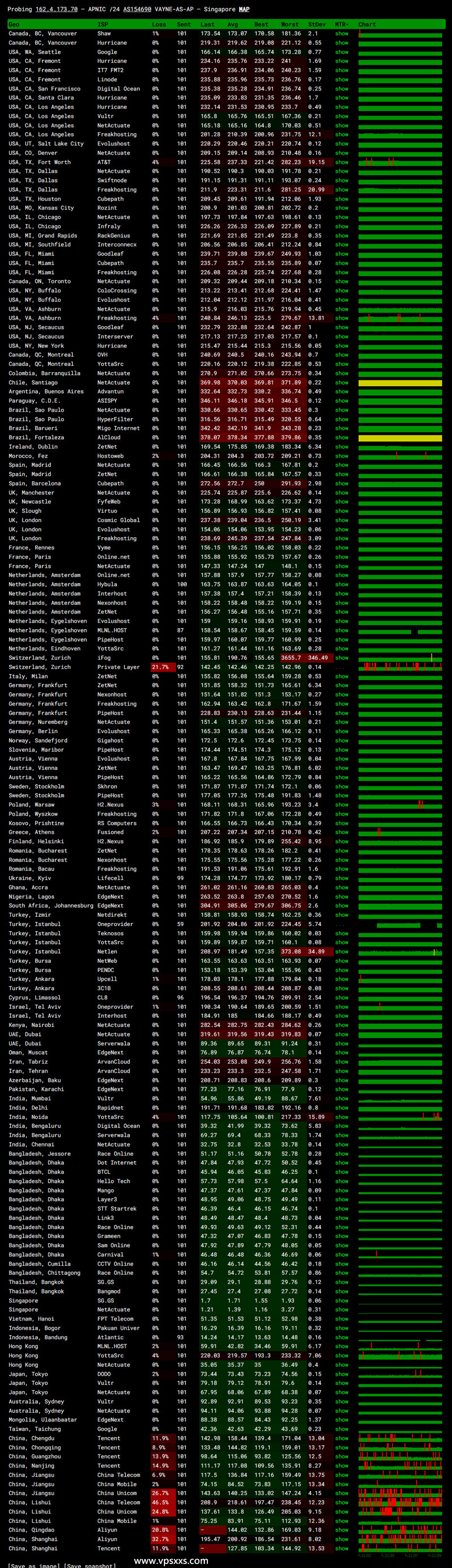Image resolution: width=452 pixels, height=1568 pixels.
Task: Show MTR for Fort Worth AT&T row
Action: [x=342, y=163]
